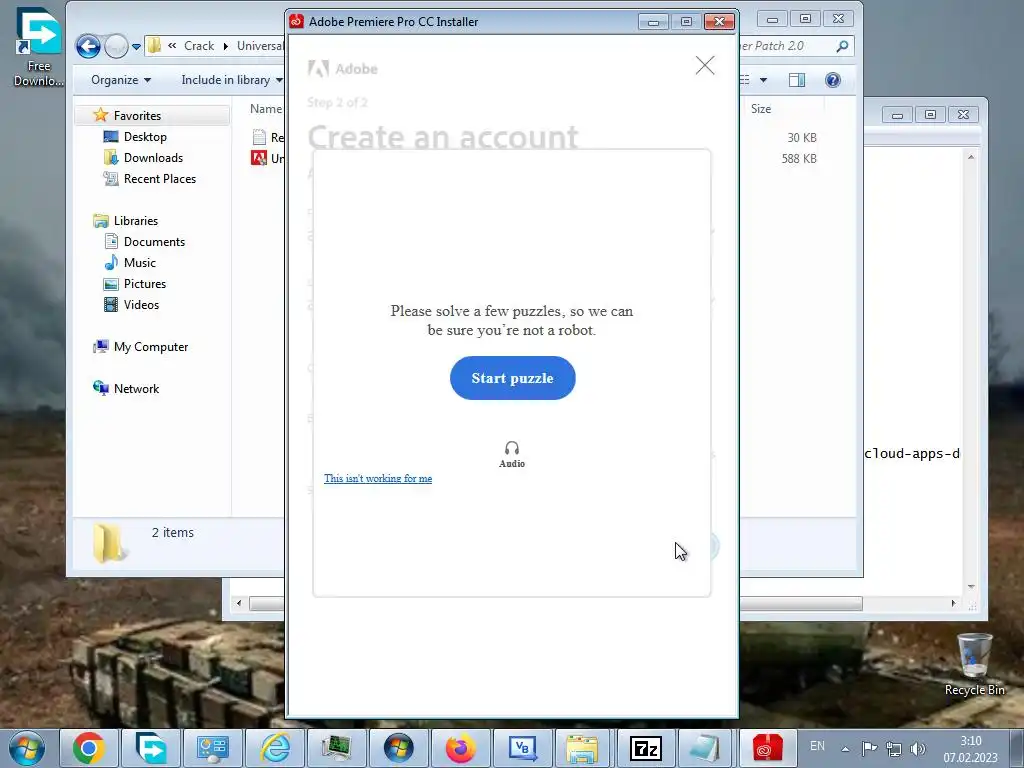Open Free Download Manager in taskbar

pos(151,748)
